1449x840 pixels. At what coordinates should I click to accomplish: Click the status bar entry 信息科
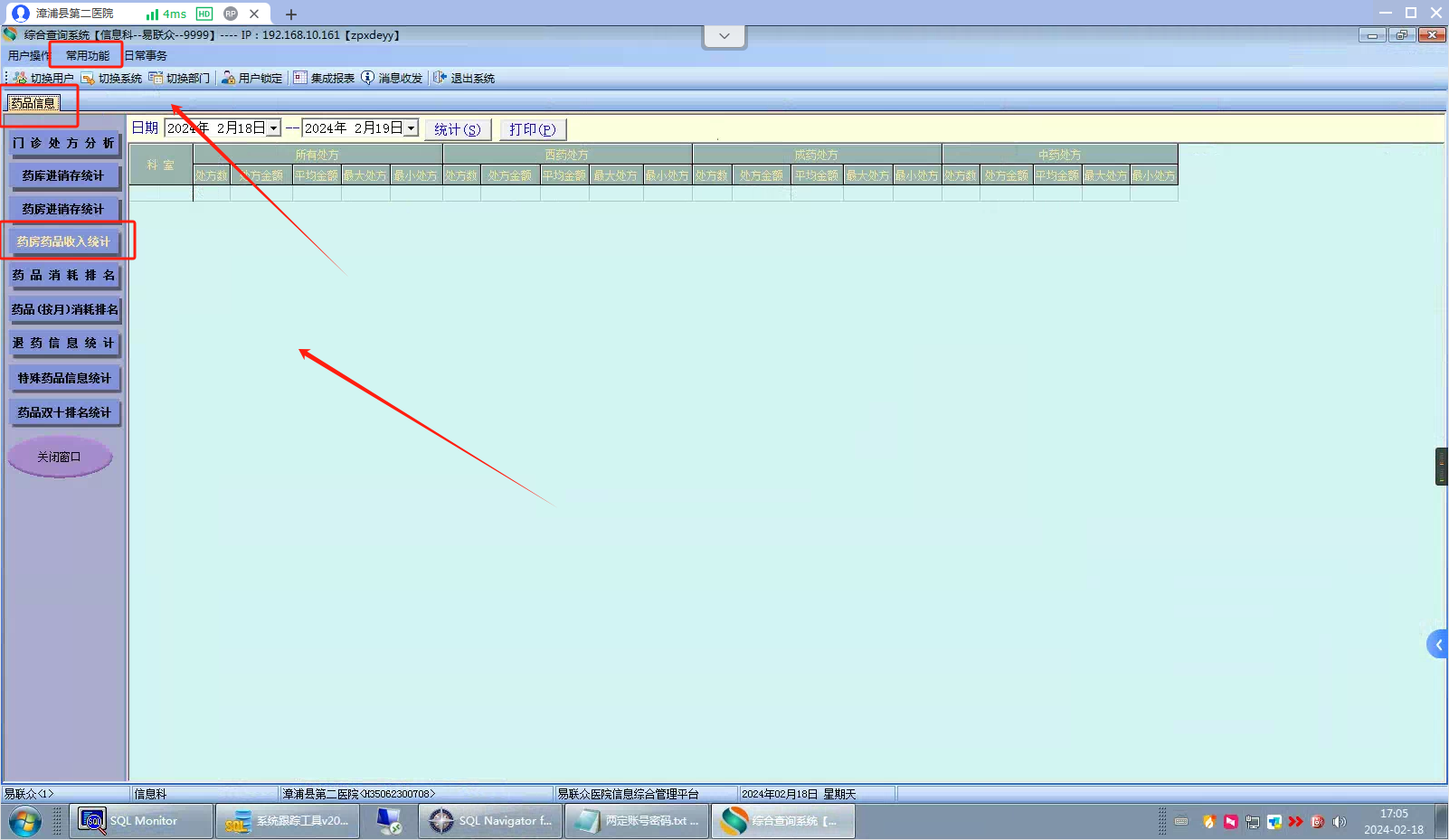click(151, 794)
